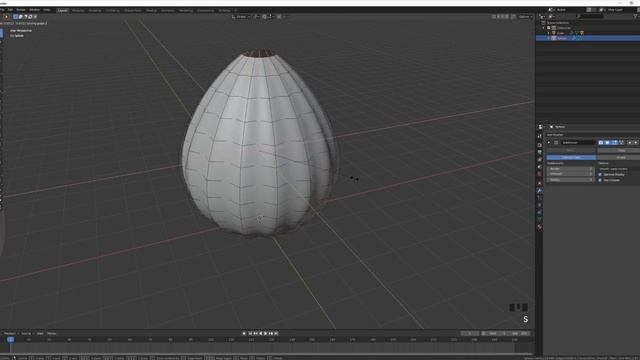Edit the Subdivision modifier name field

[x=578, y=142]
